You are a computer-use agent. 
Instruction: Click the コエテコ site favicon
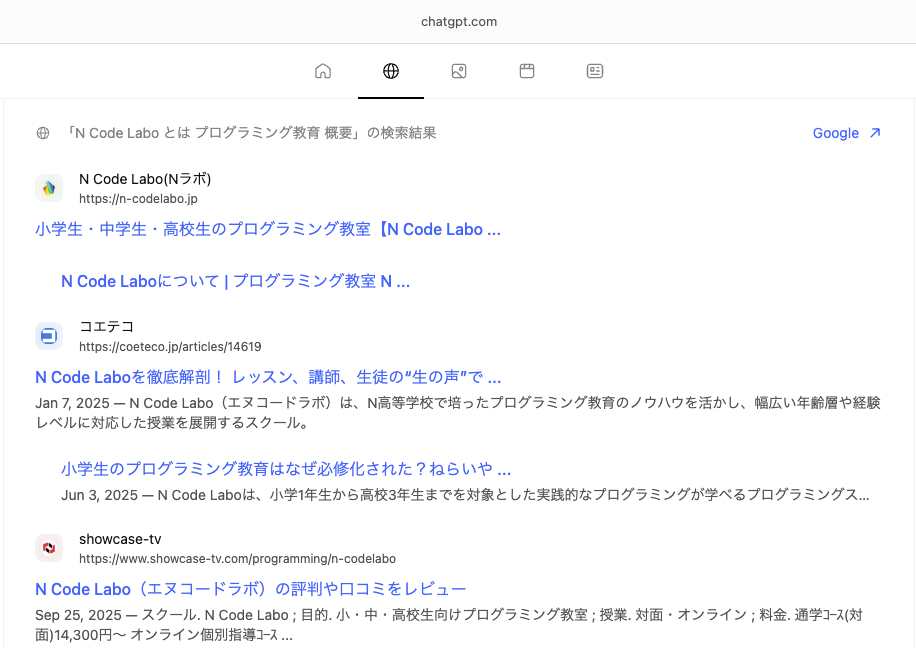click(x=48, y=336)
